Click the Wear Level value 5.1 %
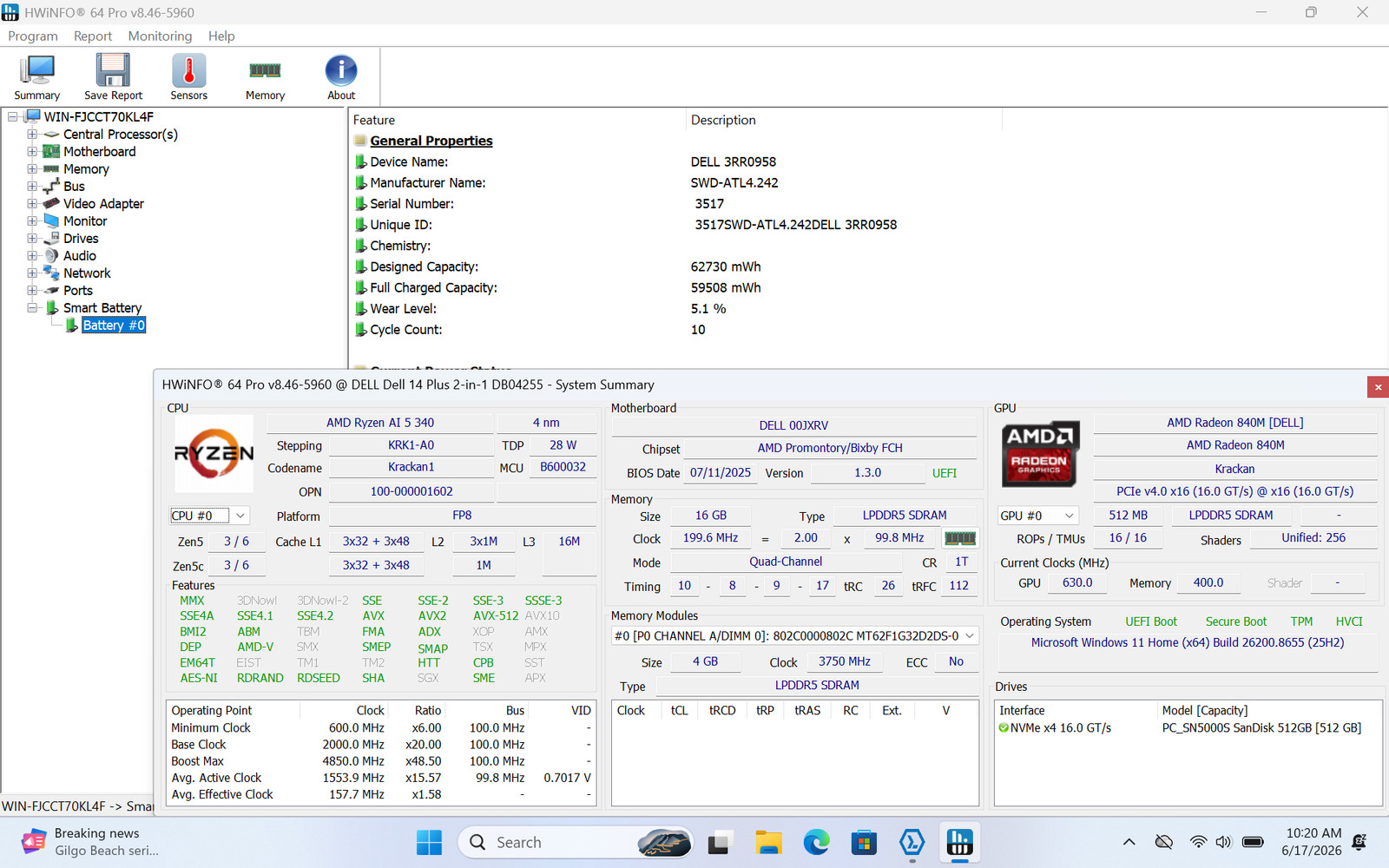The height and width of the screenshot is (868, 1389). pos(708,309)
